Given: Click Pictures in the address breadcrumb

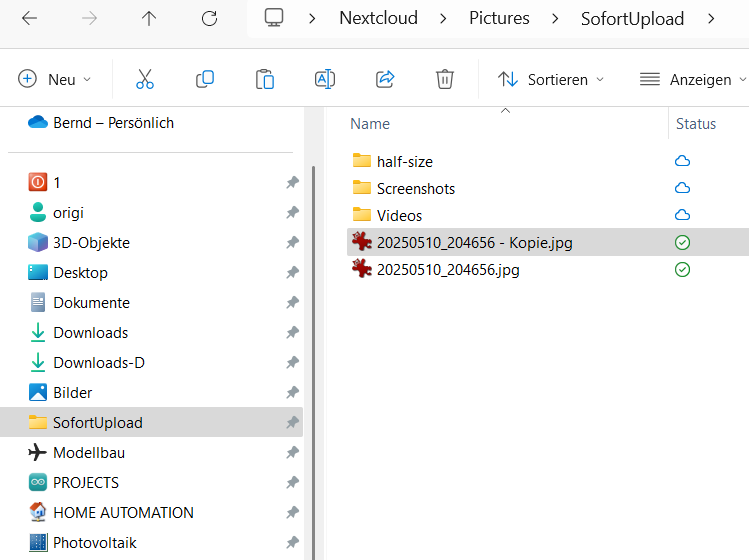Looking at the screenshot, I should pos(499,18).
